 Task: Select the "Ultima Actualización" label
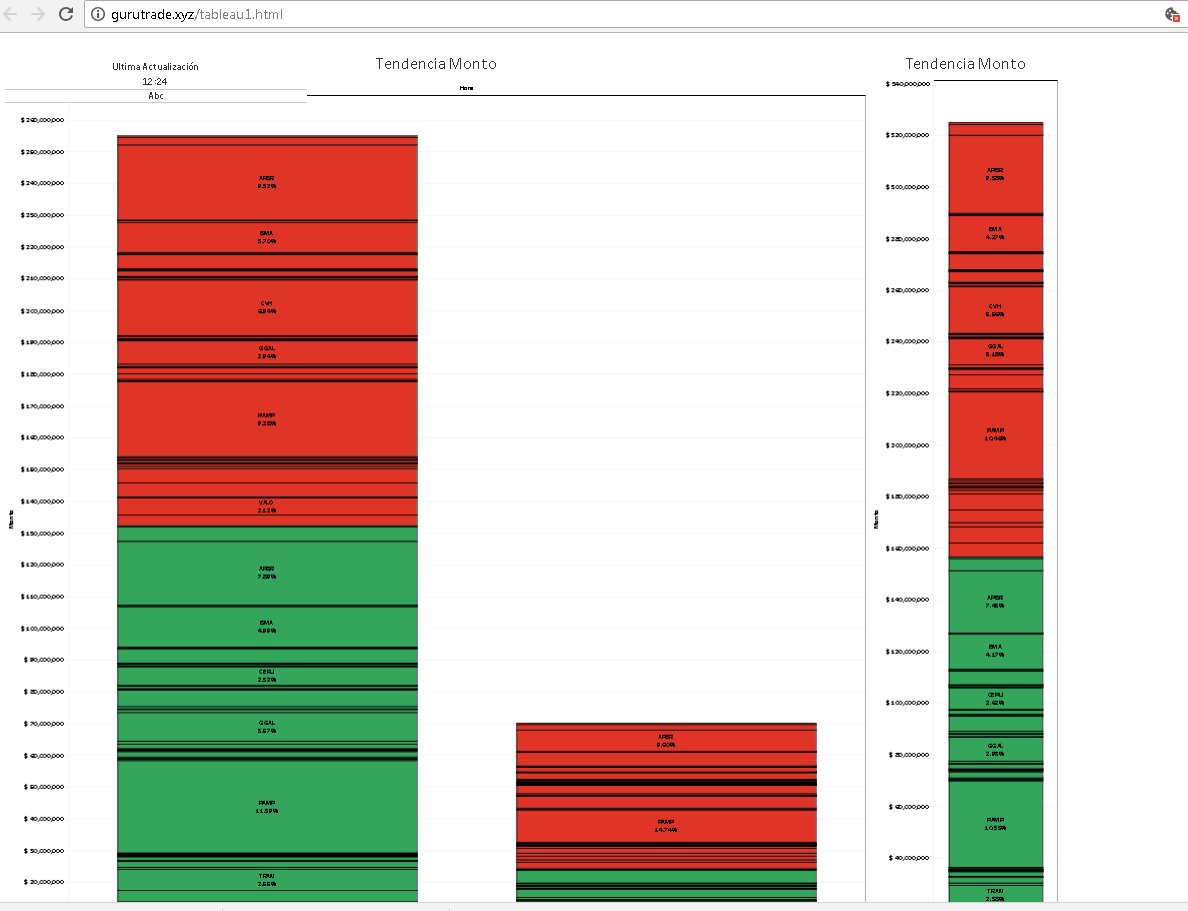point(155,67)
